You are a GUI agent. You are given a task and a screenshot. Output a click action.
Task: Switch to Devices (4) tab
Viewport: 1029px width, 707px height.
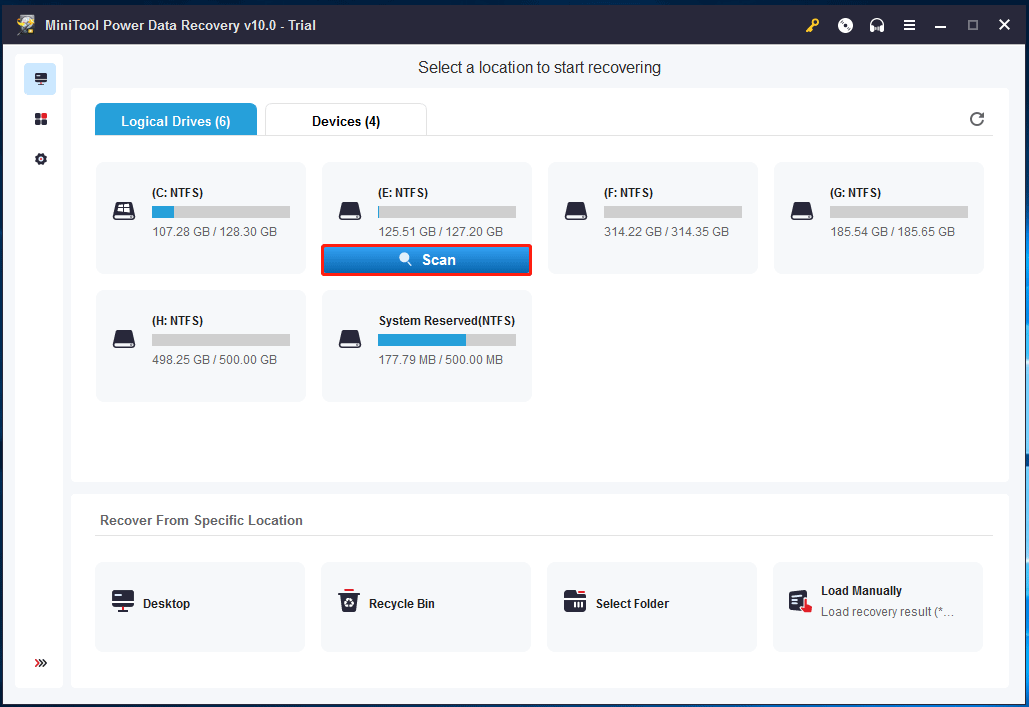(x=346, y=119)
